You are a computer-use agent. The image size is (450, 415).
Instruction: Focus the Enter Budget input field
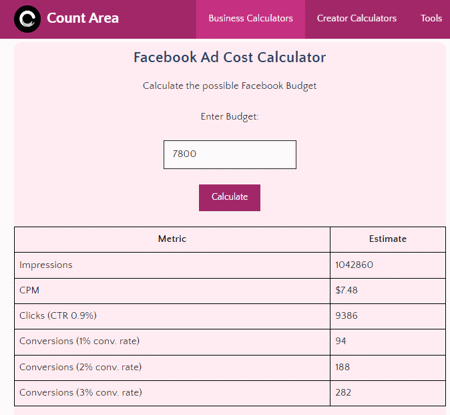tap(230, 154)
